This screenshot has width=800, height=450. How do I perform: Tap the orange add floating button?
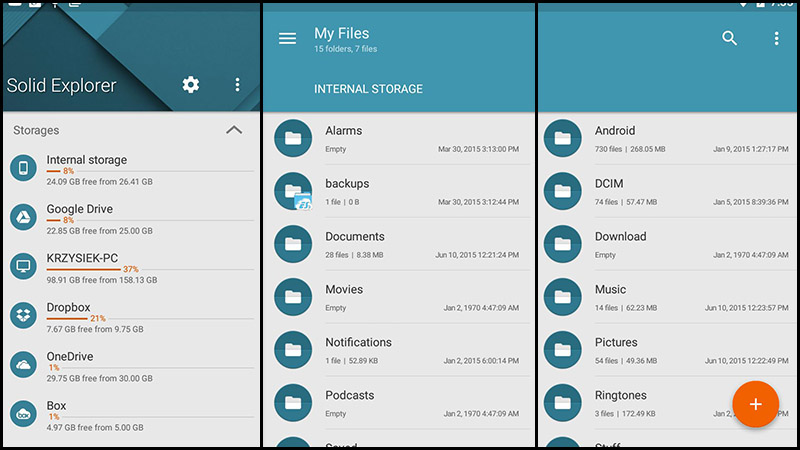point(755,404)
